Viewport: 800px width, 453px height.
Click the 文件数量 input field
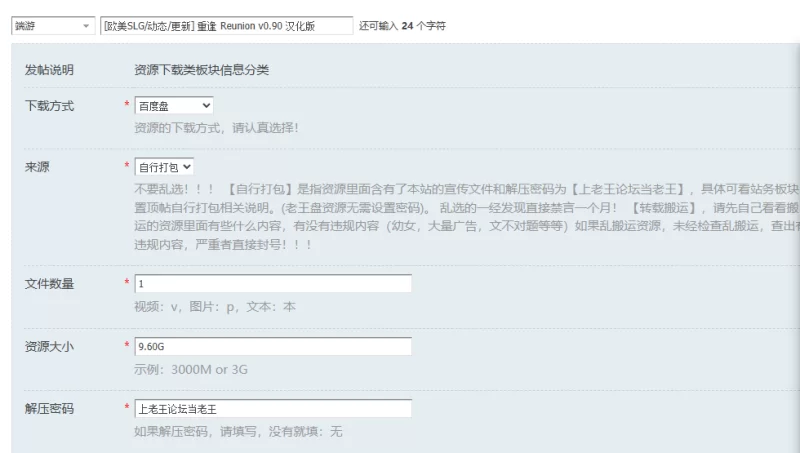point(273,284)
